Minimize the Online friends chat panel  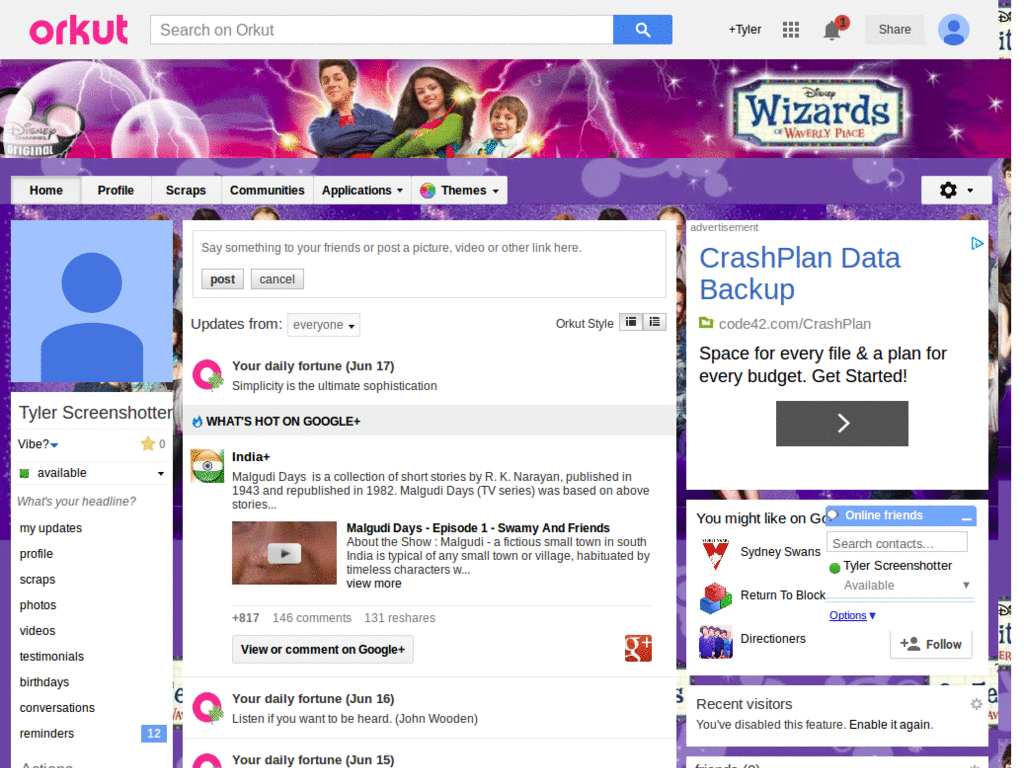pyautogui.click(x=967, y=517)
